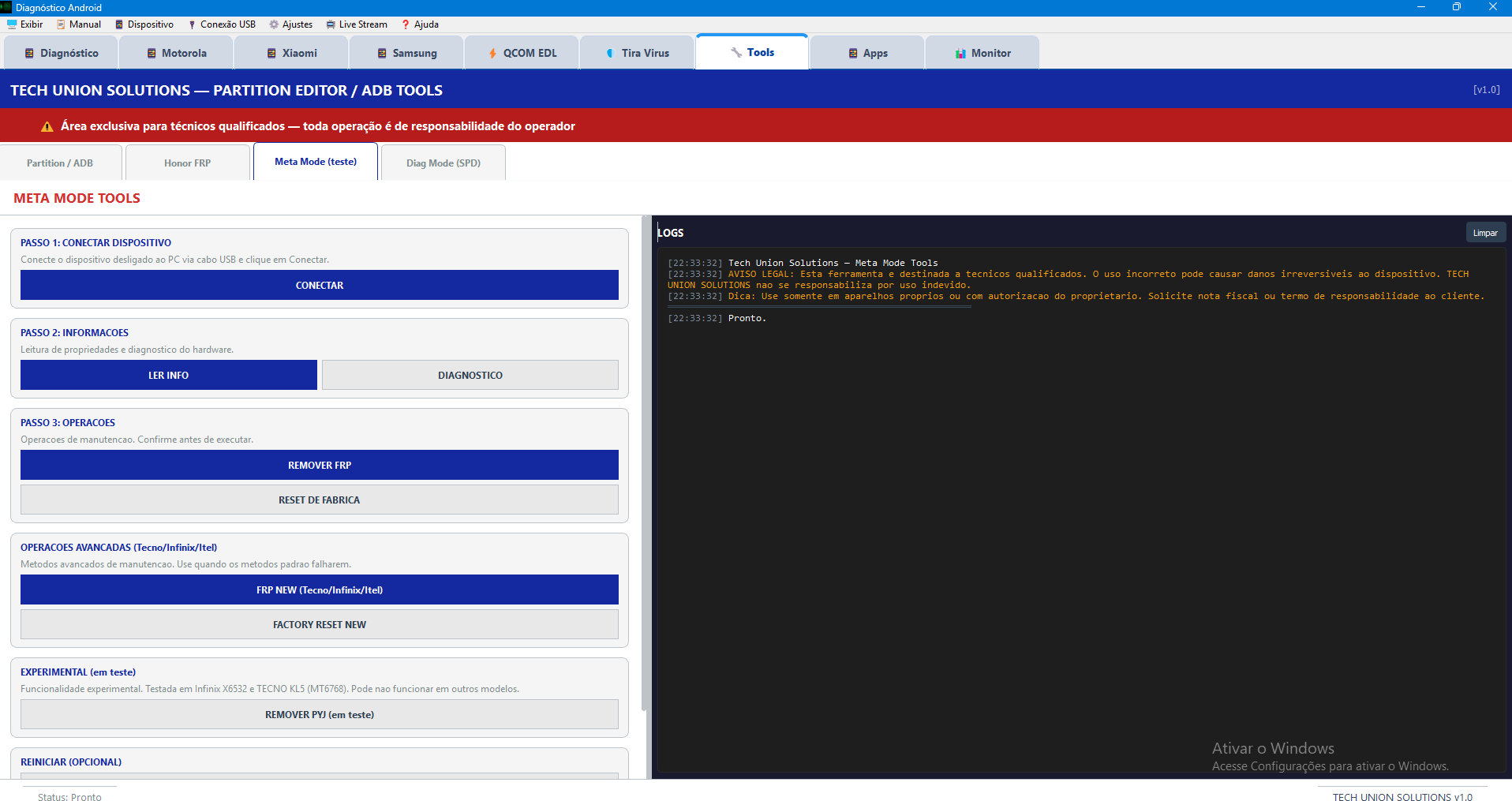Screen dimensions: 1512x801
Task: Click the META MODE TOOLS heading
Action: pos(77,199)
